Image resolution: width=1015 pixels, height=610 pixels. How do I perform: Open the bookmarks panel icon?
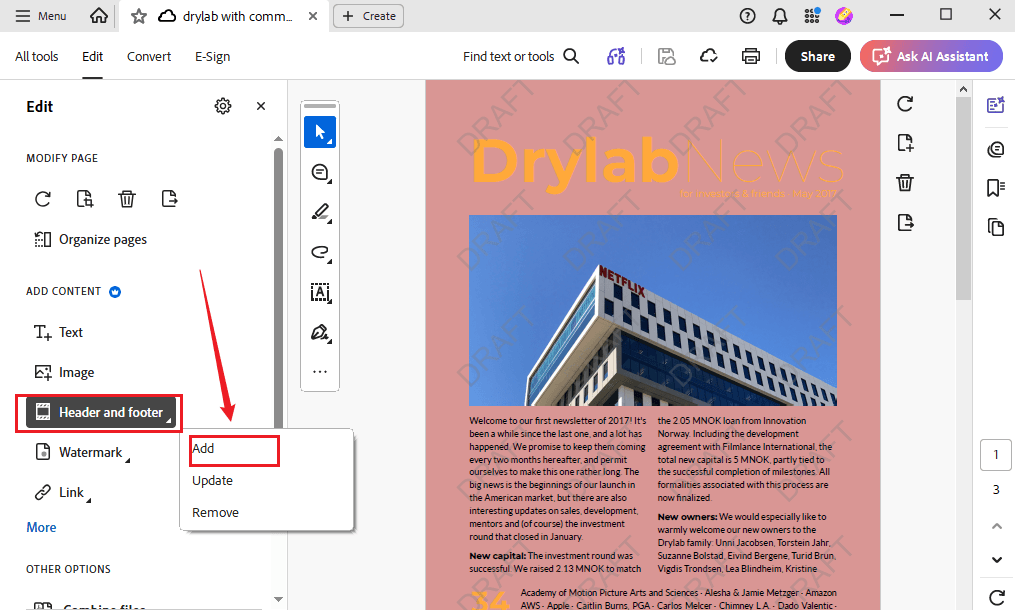click(x=996, y=188)
